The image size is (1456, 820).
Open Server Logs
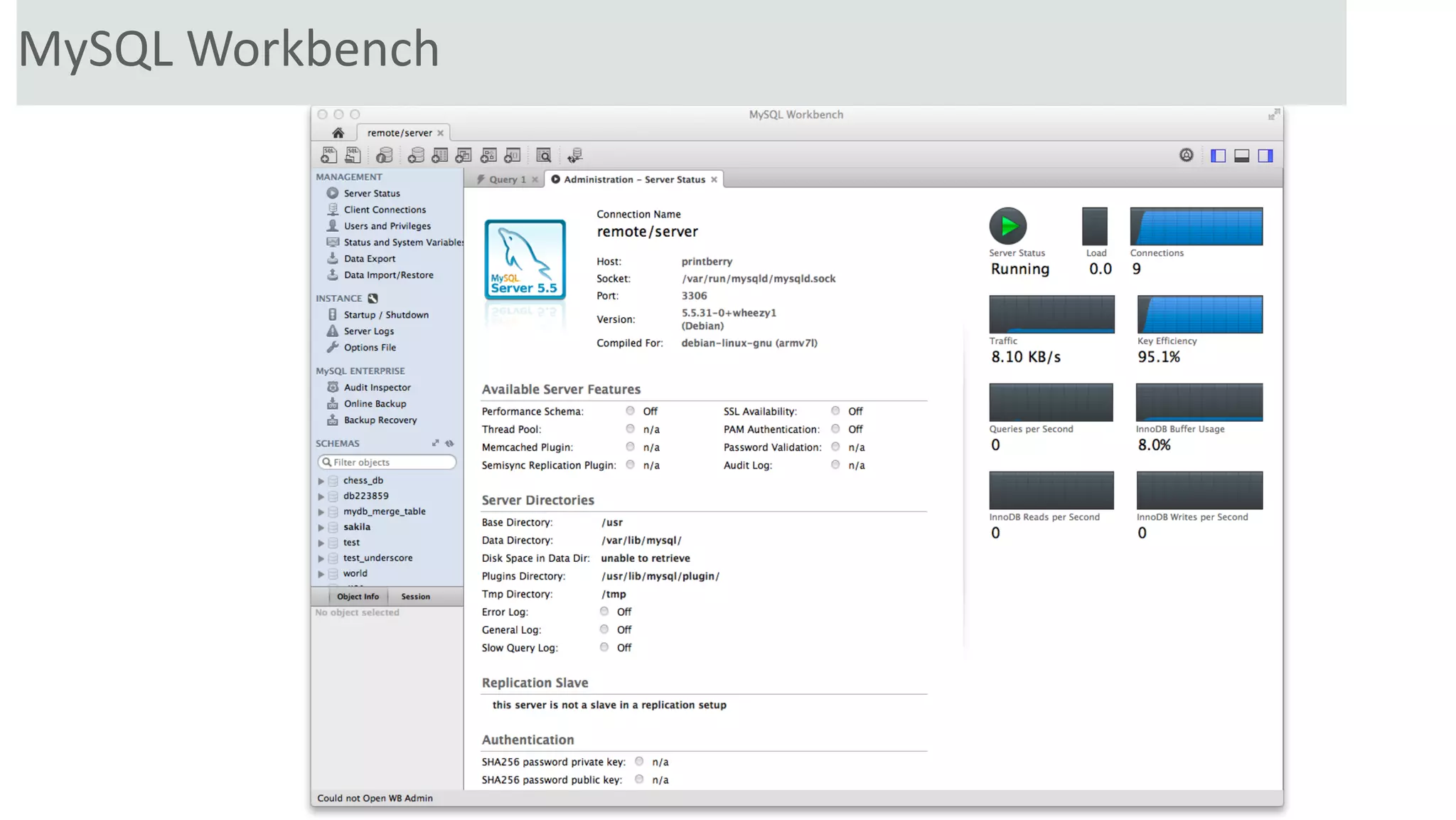[x=368, y=331]
